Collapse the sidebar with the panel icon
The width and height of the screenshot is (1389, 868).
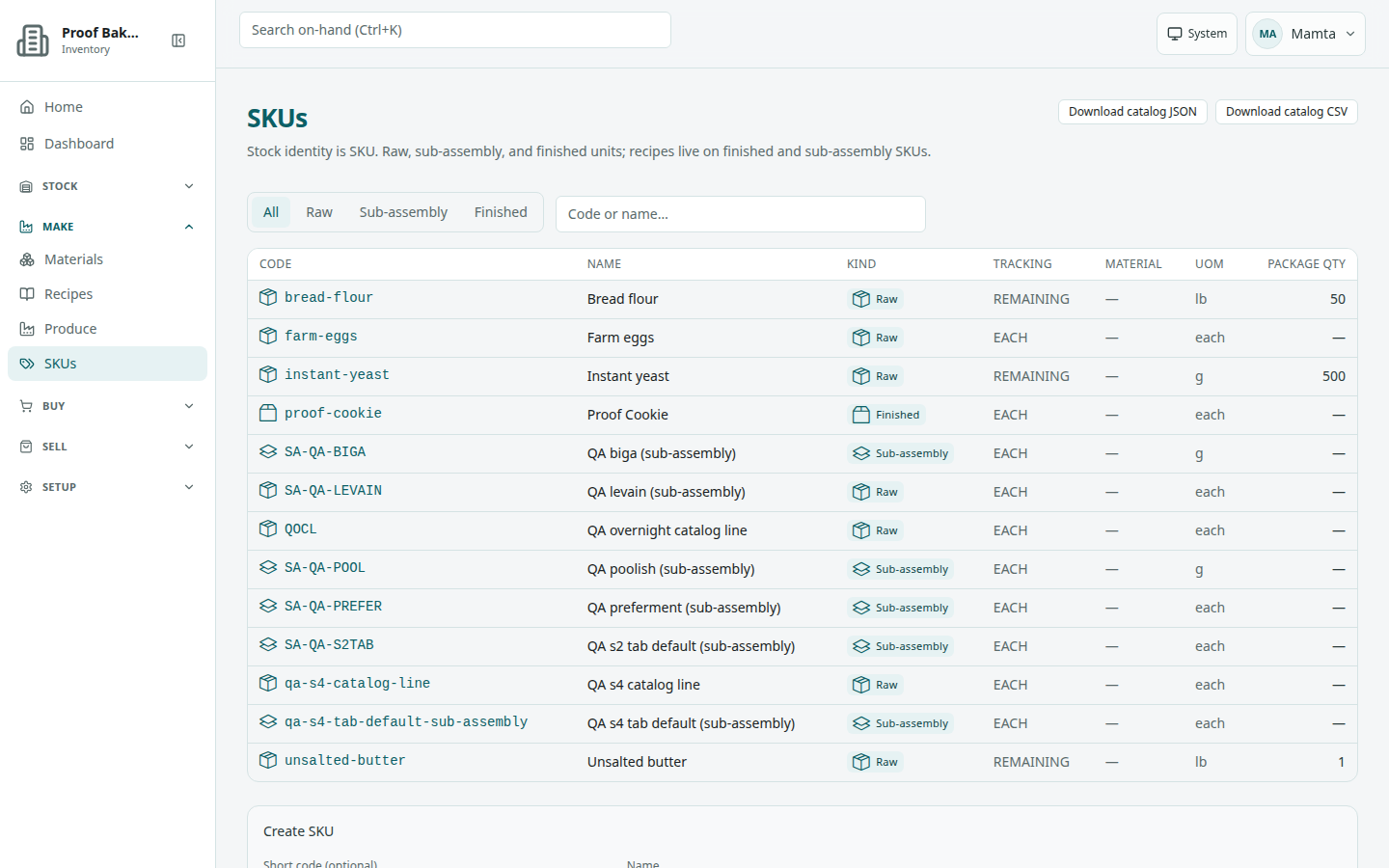(178, 41)
